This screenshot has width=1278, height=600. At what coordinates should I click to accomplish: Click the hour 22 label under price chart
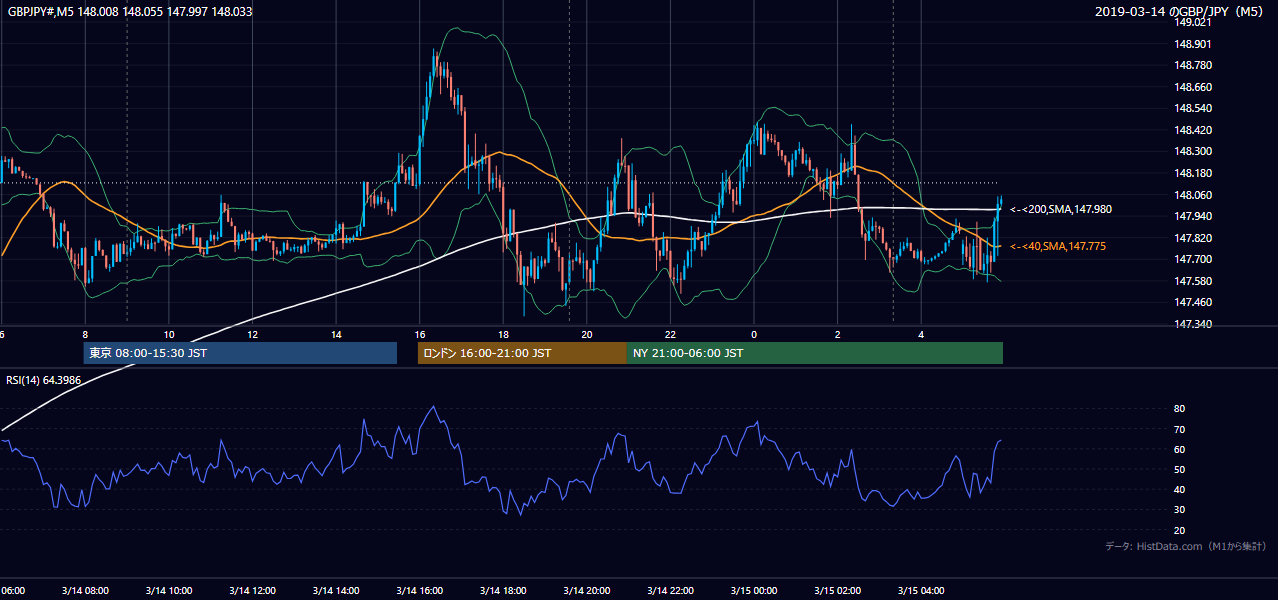coord(671,335)
